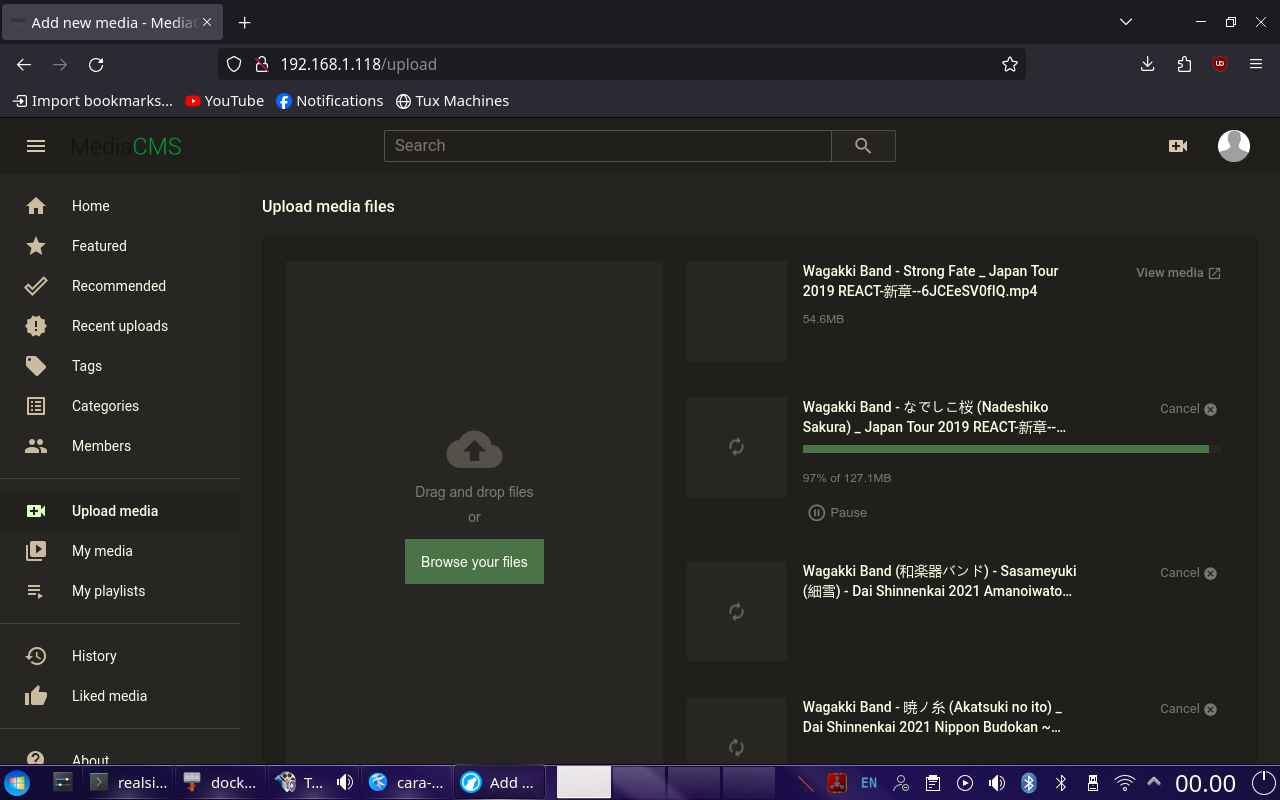Click the 97% of 127.1MB status text
This screenshot has height=800, width=1280.
coord(847,478)
